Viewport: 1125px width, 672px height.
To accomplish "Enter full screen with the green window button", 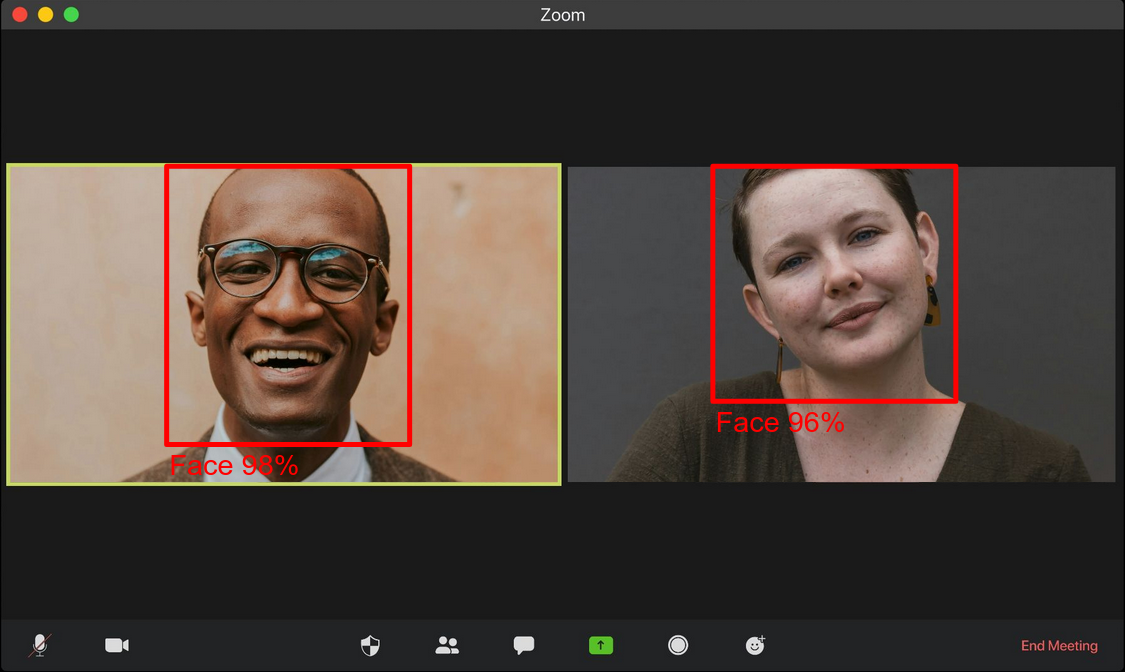I will point(70,15).
